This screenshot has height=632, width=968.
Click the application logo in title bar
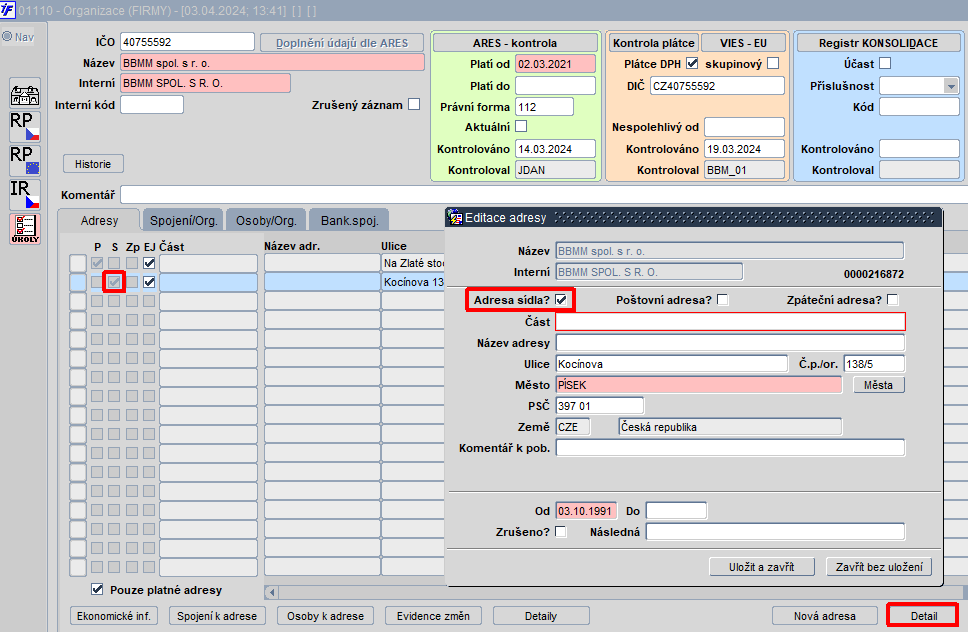tap(7, 9)
